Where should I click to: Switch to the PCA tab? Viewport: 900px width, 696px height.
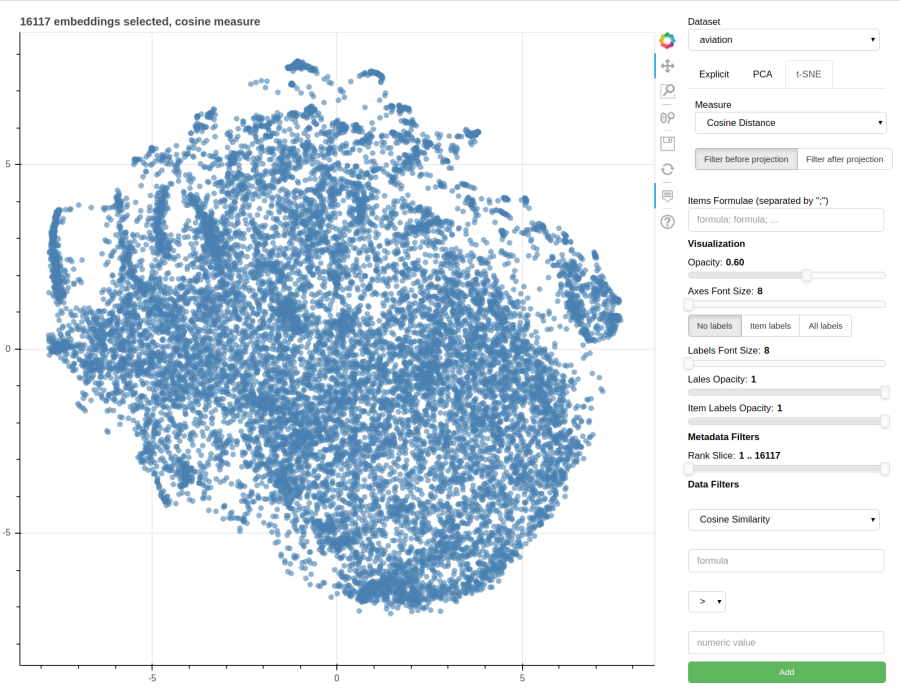click(762, 74)
